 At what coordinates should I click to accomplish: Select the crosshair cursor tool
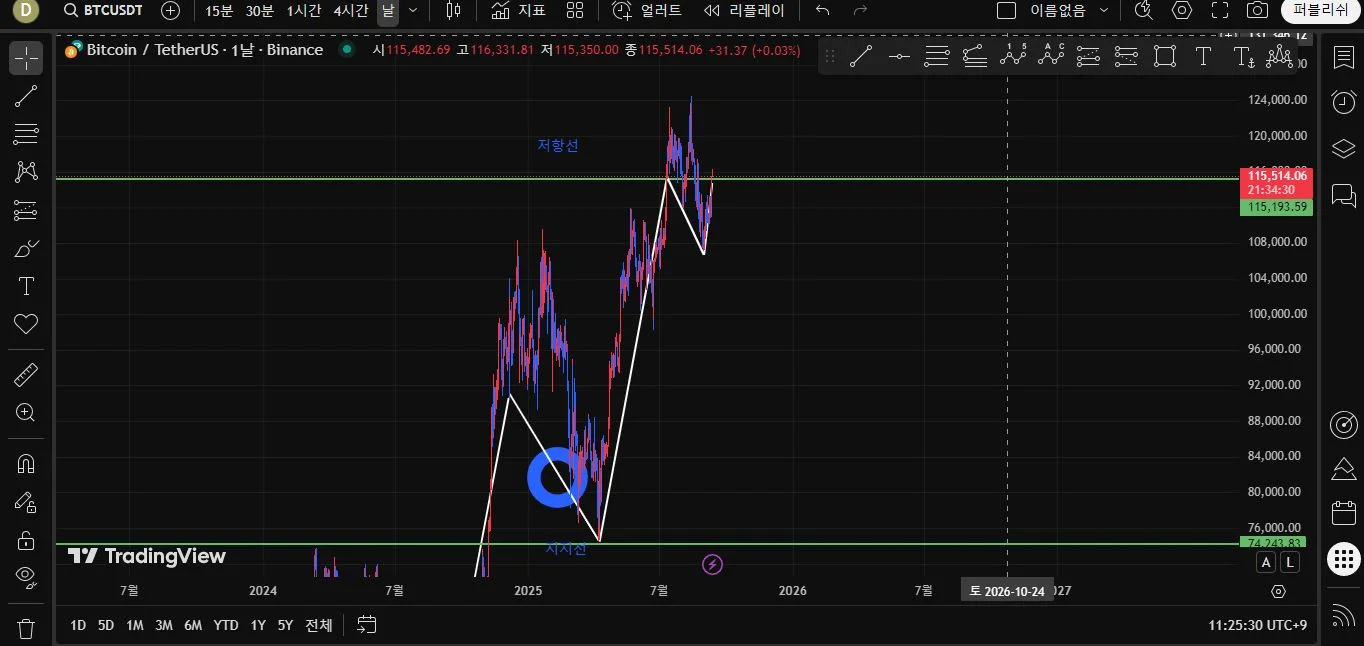[26, 58]
